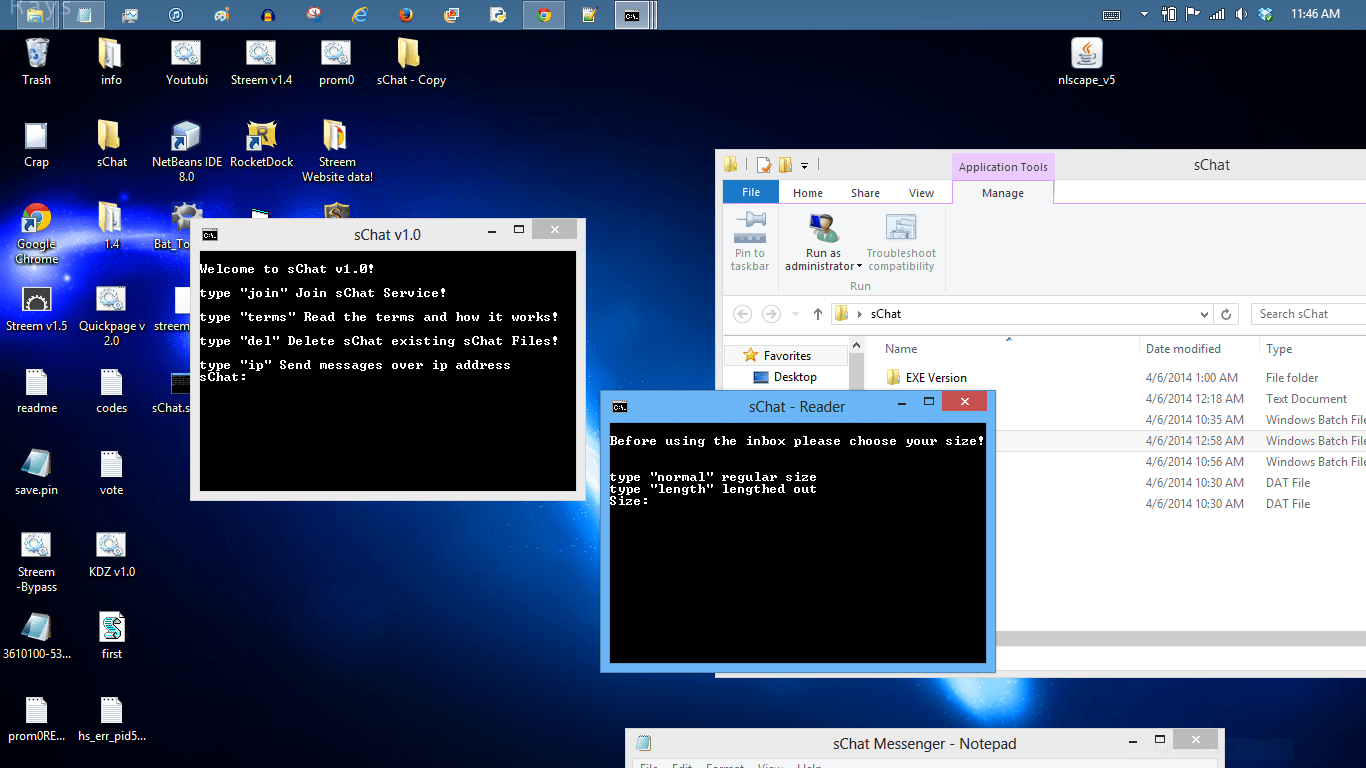The width and height of the screenshot is (1366, 768).
Task: Open the address bar history dropdown
Action: (1204, 313)
